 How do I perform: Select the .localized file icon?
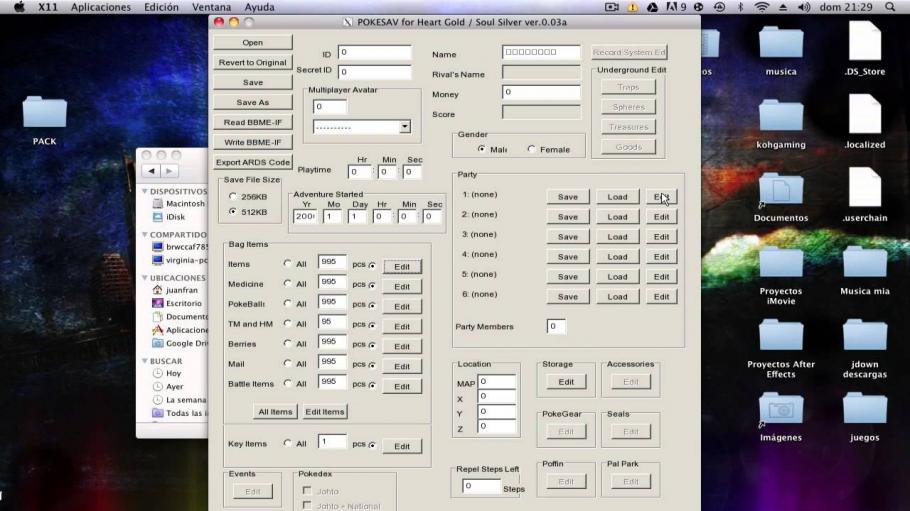click(865, 114)
